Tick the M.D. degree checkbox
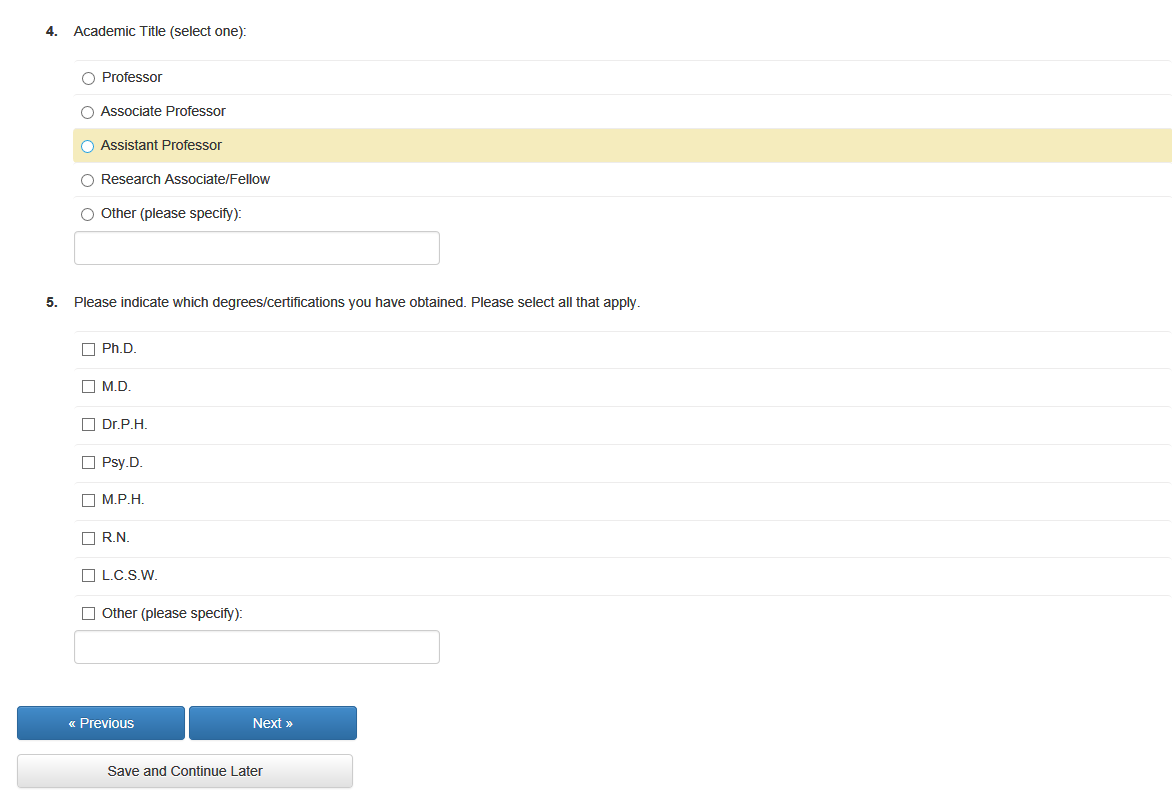Viewport: 1172px width, 804px height. tap(88, 387)
